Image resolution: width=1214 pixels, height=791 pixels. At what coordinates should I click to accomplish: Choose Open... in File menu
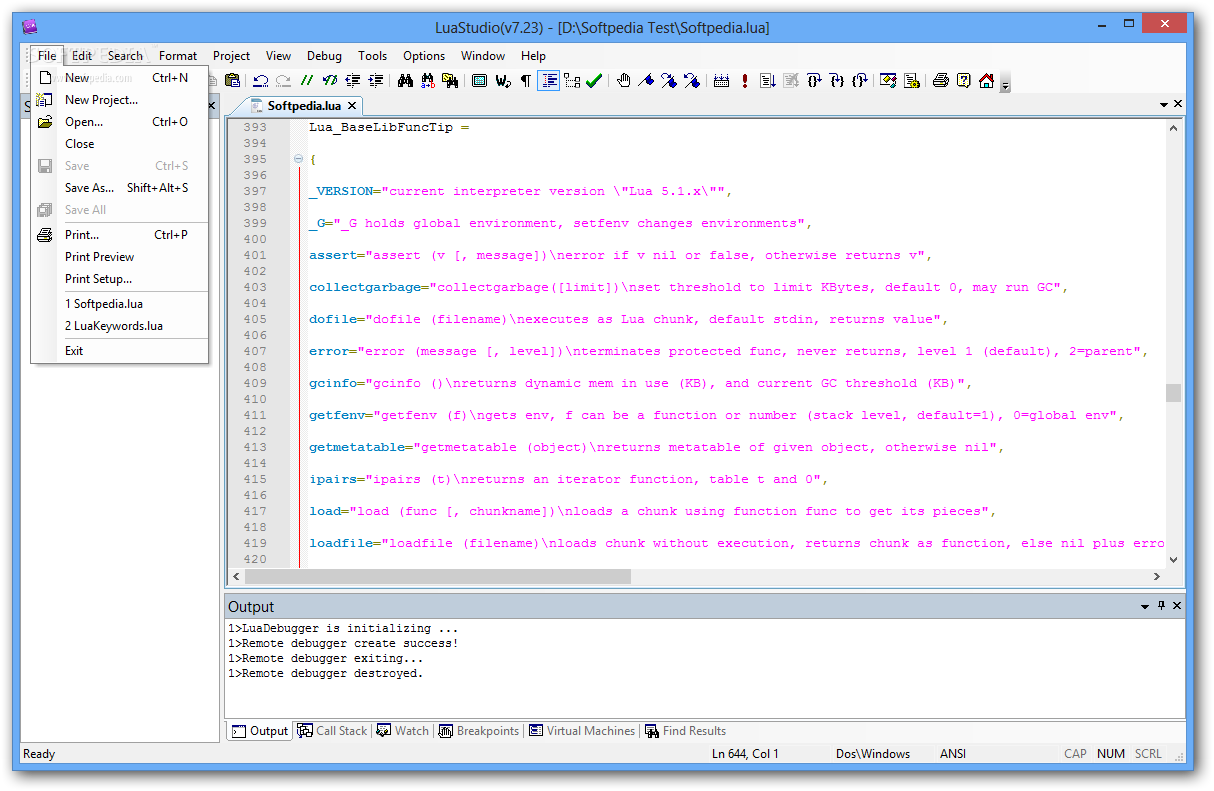click(120, 122)
